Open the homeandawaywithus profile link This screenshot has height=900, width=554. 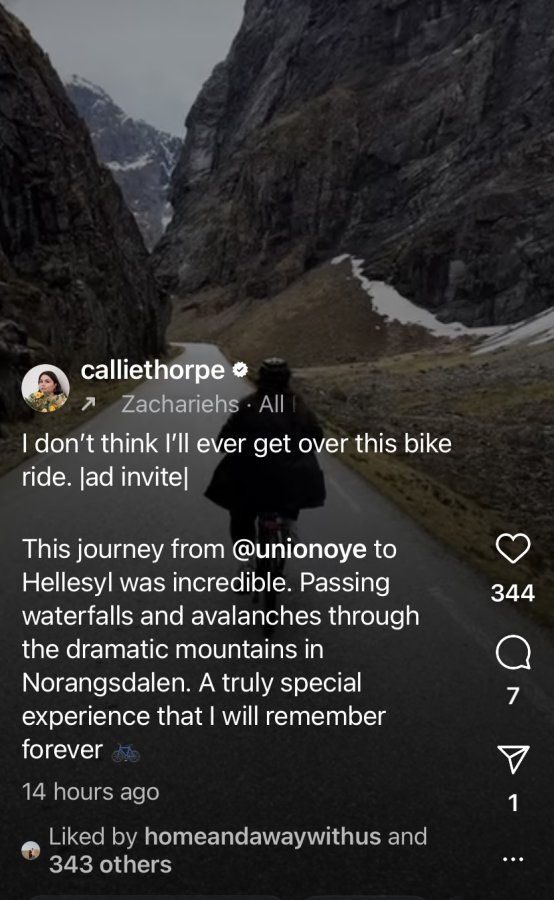click(262, 836)
